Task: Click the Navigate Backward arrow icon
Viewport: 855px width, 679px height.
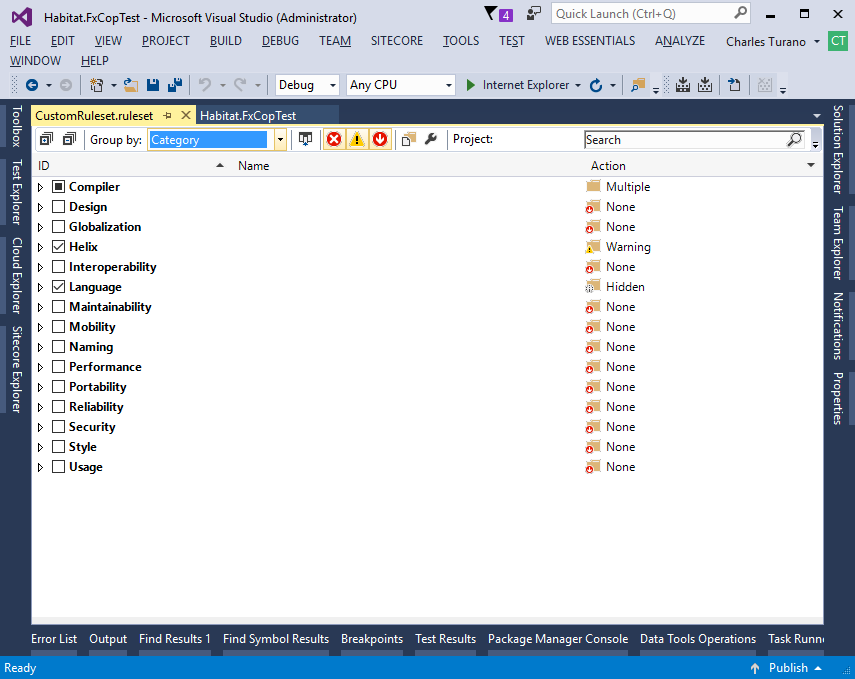Action: tap(32, 85)
